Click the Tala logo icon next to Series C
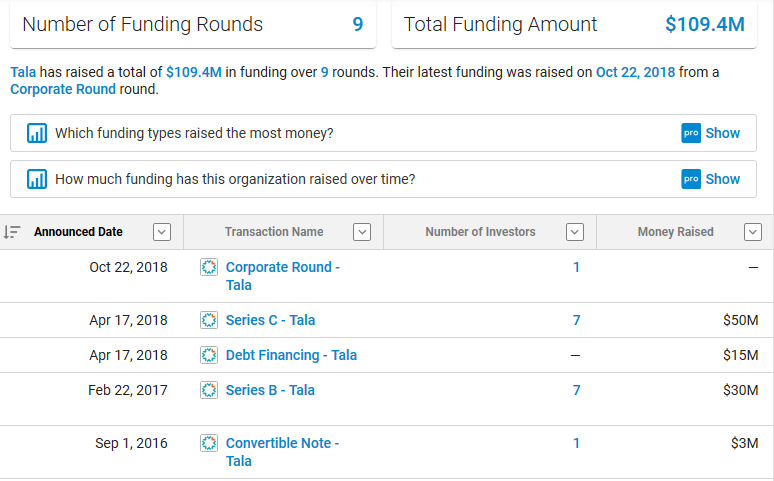This screenshot has width=774, height=481. (209, 320)
